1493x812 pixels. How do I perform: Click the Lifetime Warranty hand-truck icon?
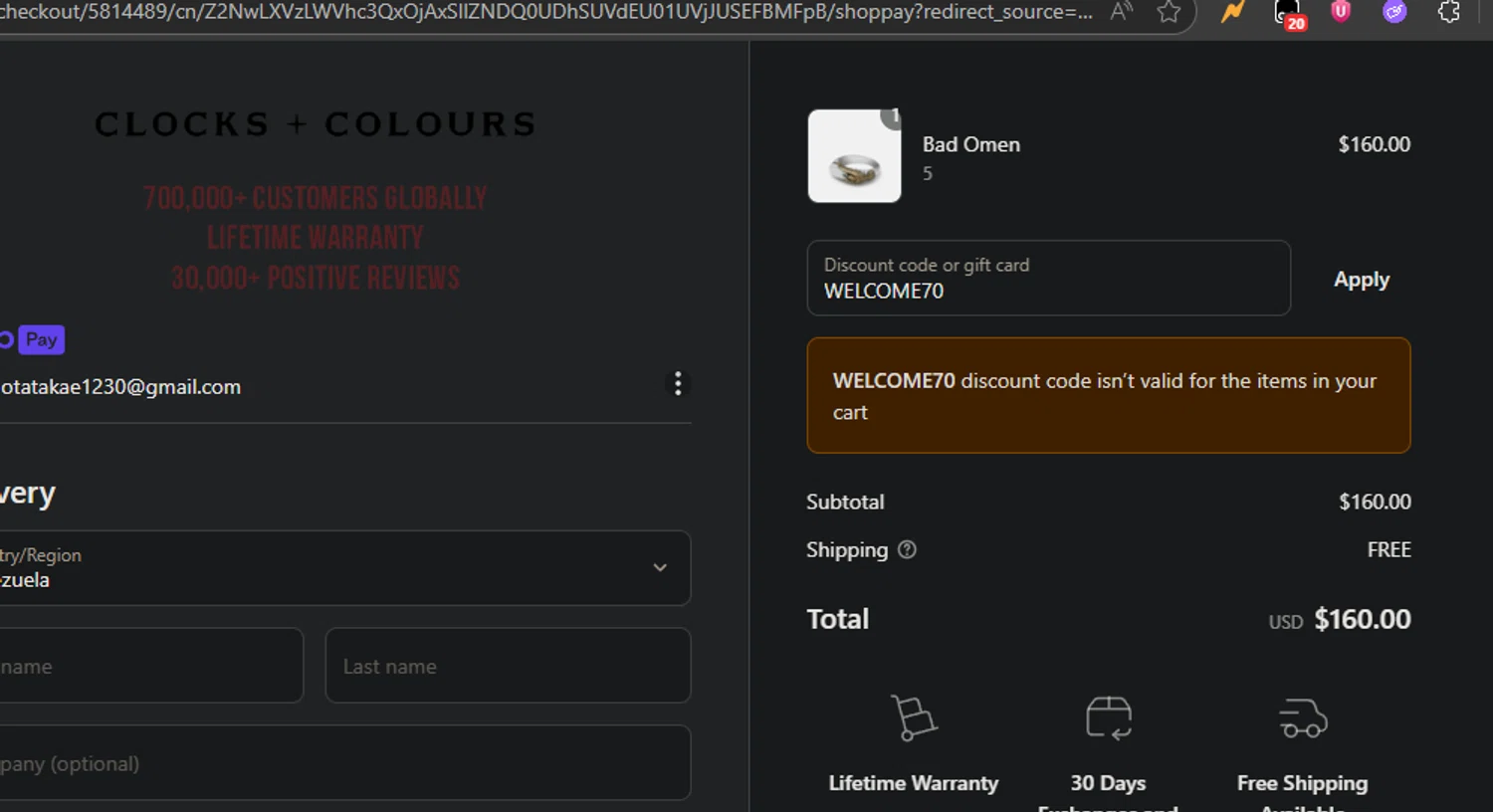914,717
